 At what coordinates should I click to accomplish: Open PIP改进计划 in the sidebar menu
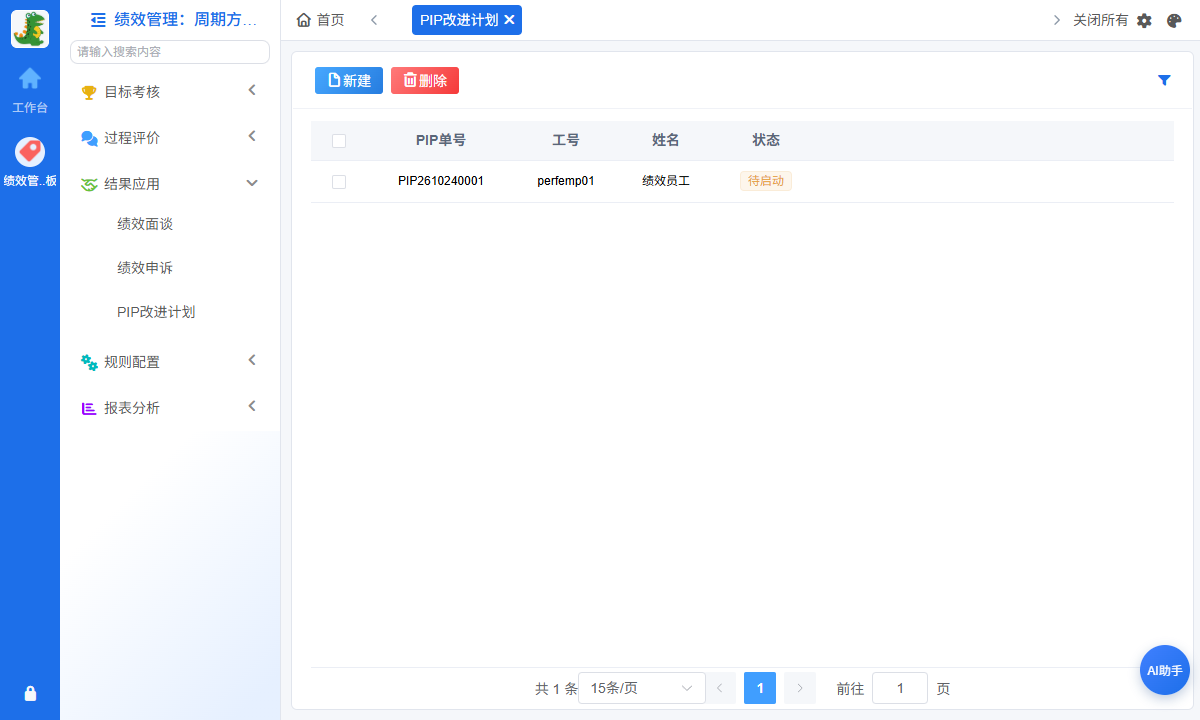click(156, 312)
